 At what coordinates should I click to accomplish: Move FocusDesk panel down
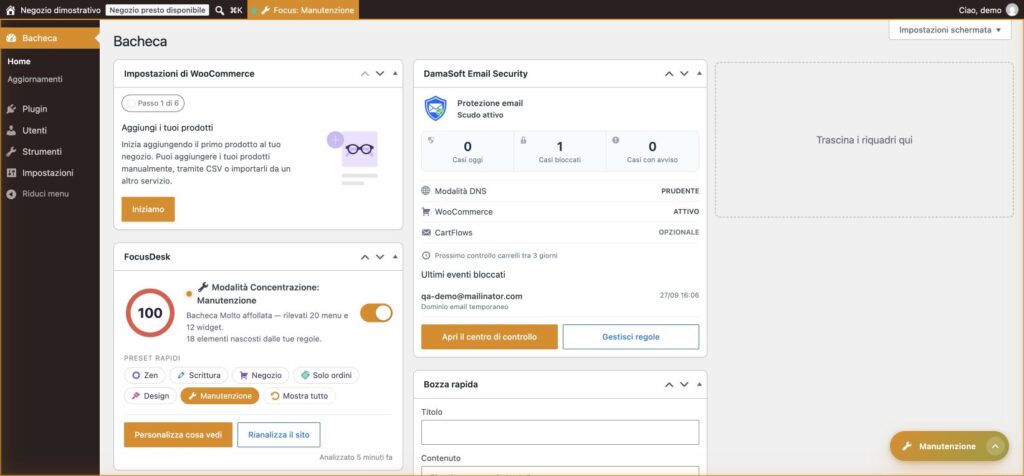[x=380, y=257]
